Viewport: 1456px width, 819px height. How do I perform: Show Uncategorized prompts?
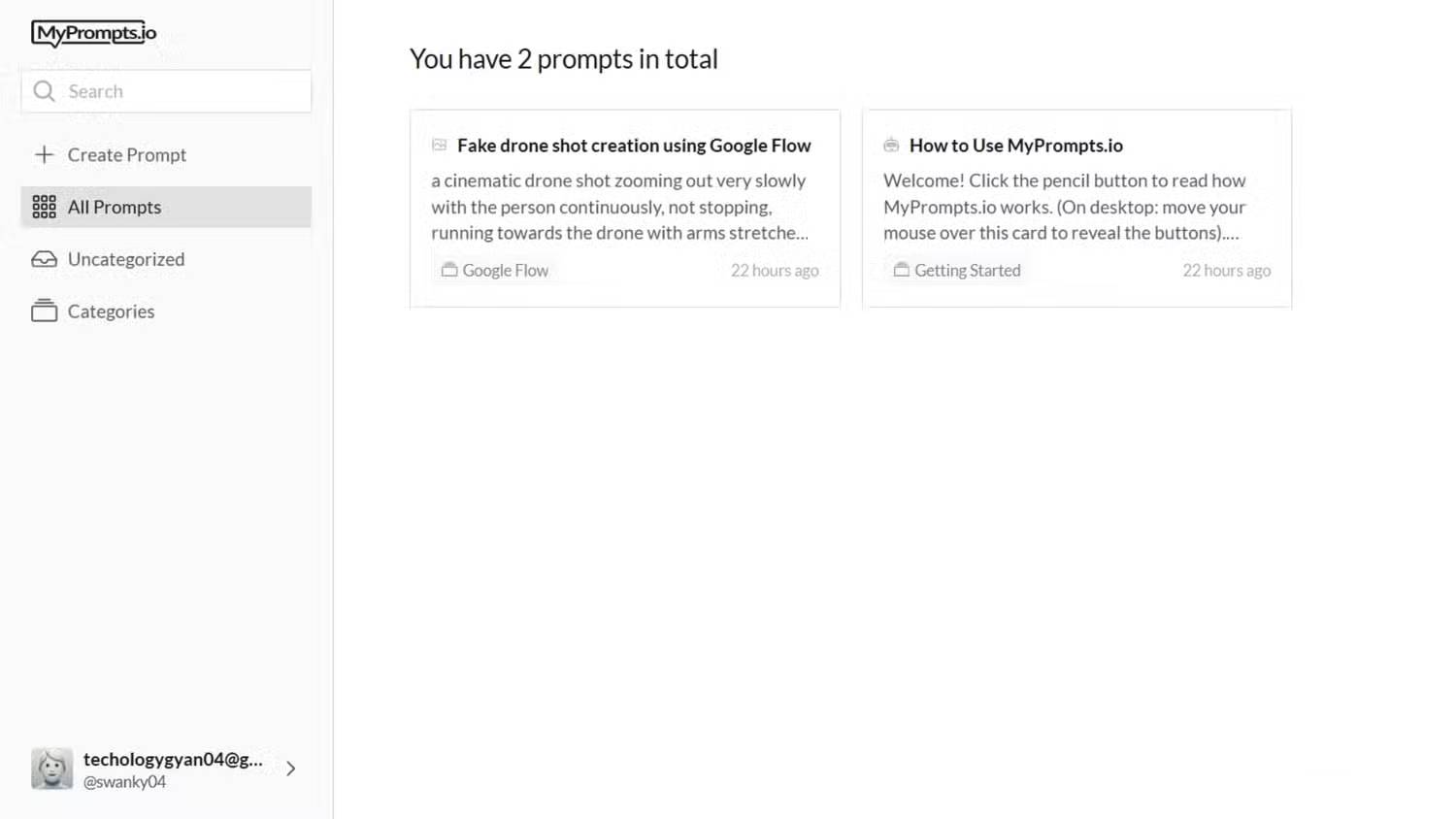126,259
